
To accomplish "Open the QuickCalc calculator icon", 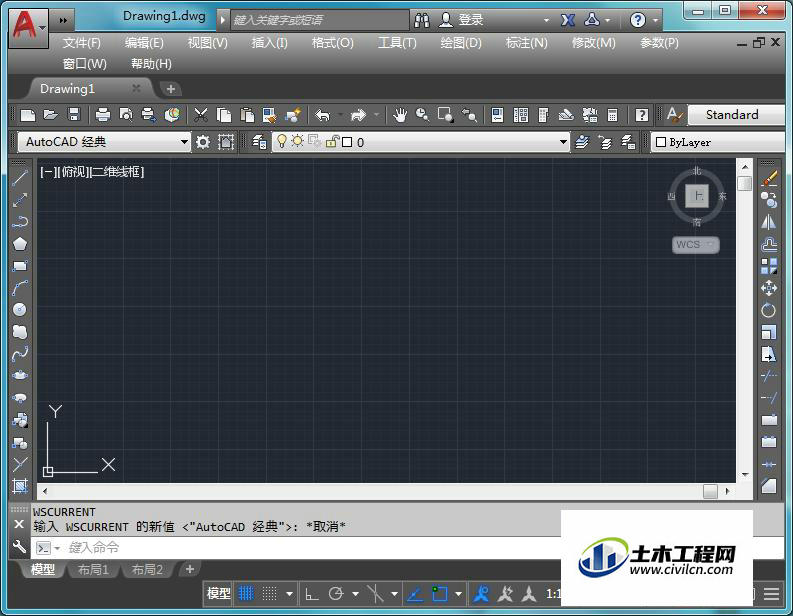I will [x=612, y=115].
